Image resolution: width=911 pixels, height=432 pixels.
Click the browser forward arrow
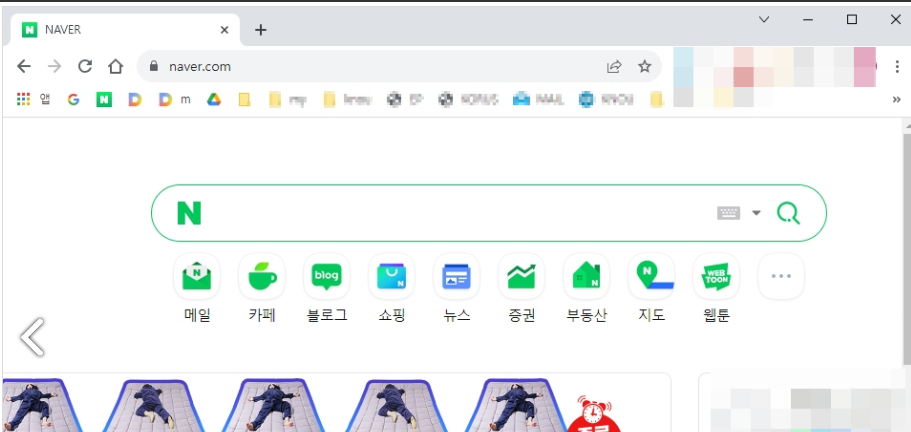click(55, 66)
